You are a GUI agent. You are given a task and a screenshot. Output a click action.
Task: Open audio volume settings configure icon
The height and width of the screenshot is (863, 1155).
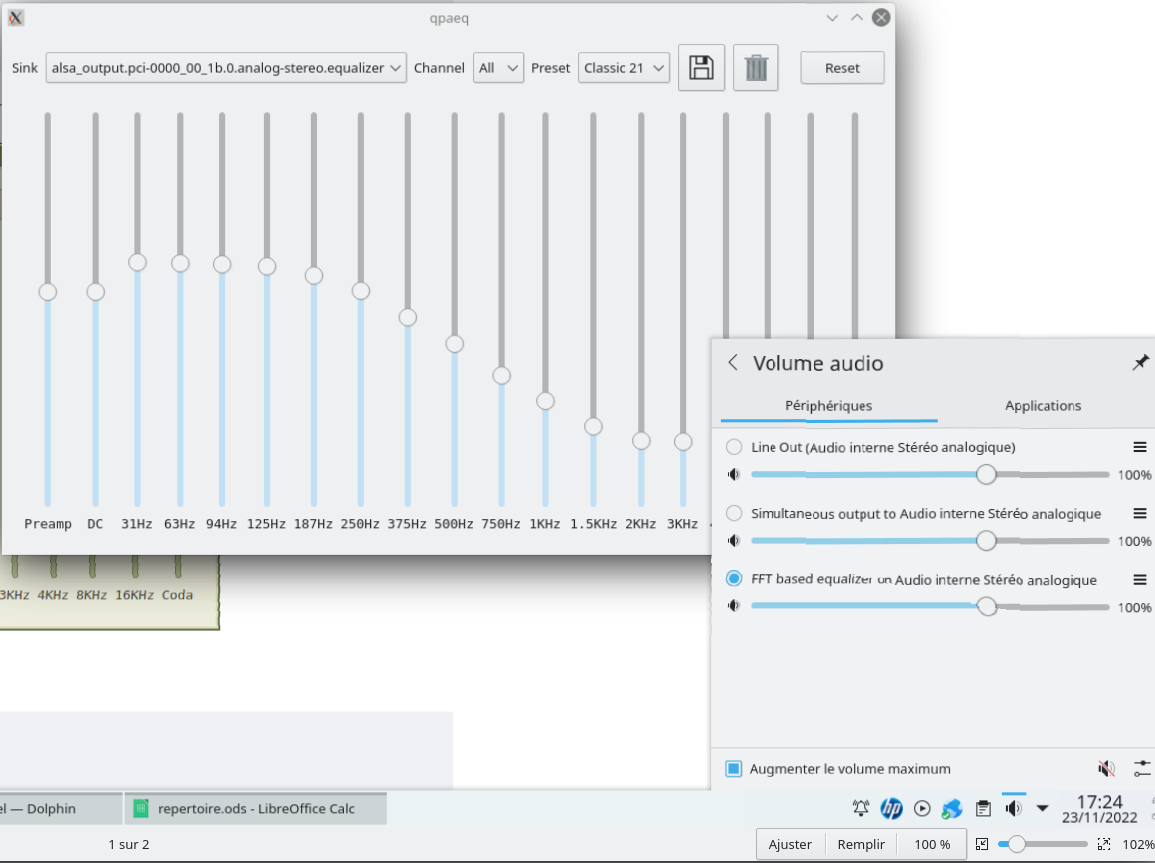pyautogui.click(x=1142, y=769)
